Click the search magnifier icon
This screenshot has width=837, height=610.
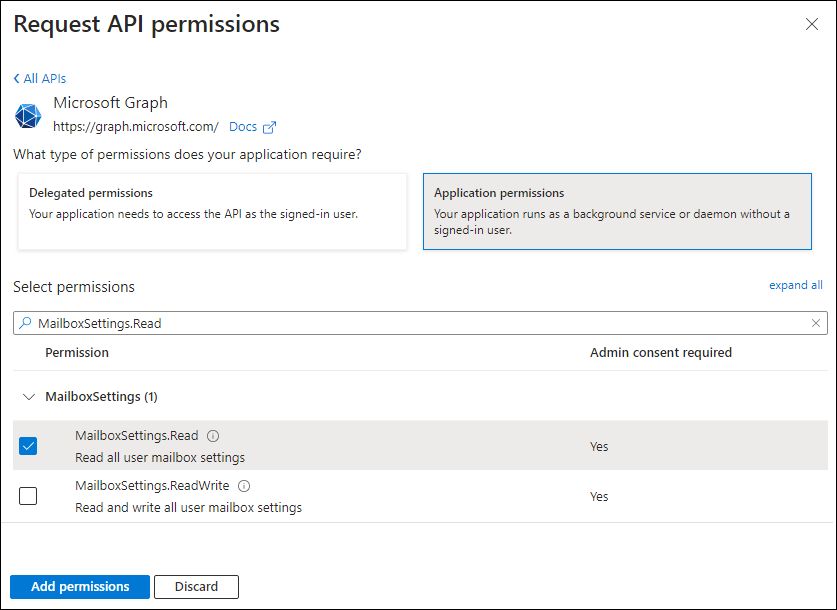pyautogui.click(x=25, y=323)
